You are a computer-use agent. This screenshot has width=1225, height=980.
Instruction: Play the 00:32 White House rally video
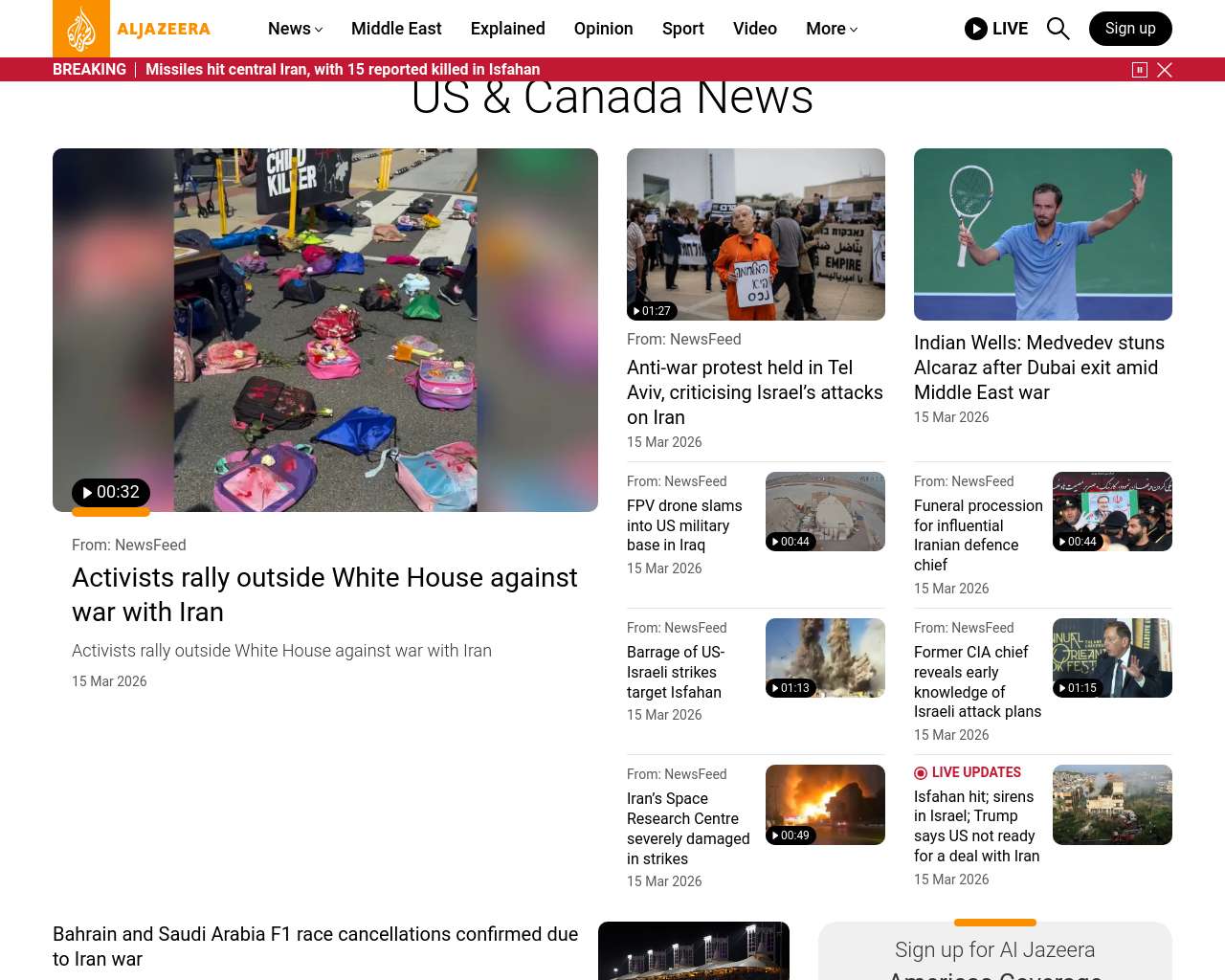pos(111,492)
